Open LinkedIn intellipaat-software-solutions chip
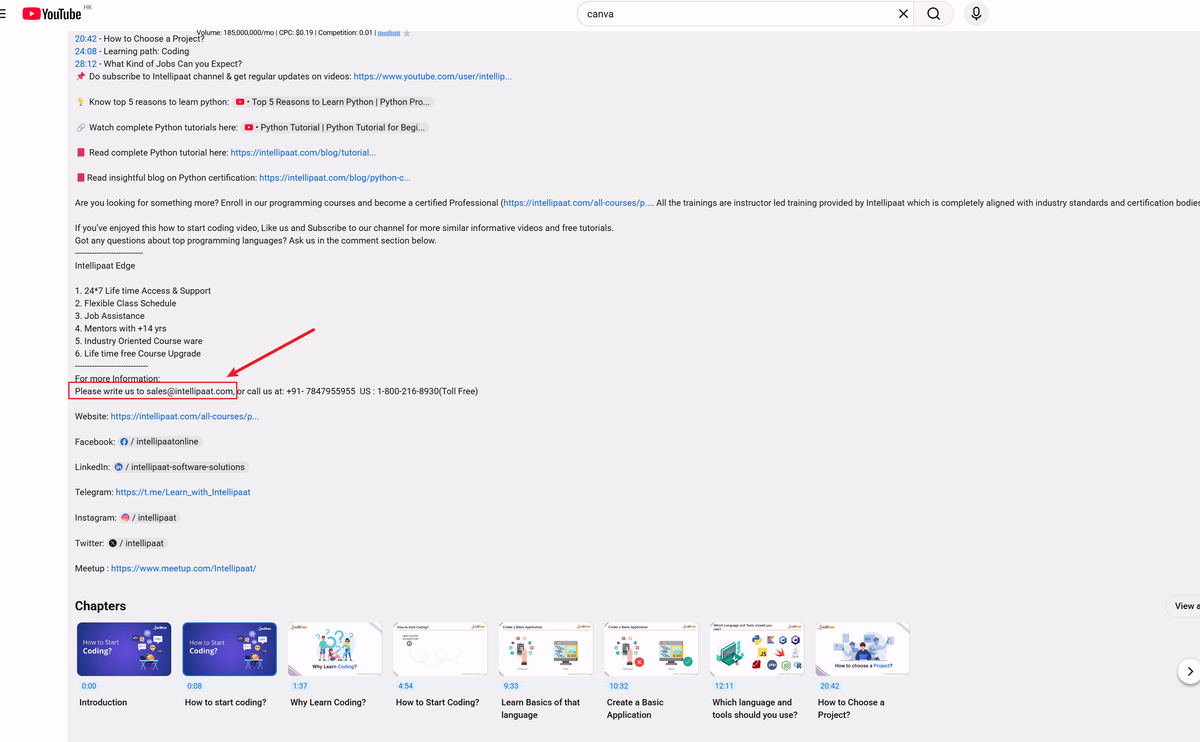Image resolution: width=1200 pixels, height=742 pixels. click(179, 467)
